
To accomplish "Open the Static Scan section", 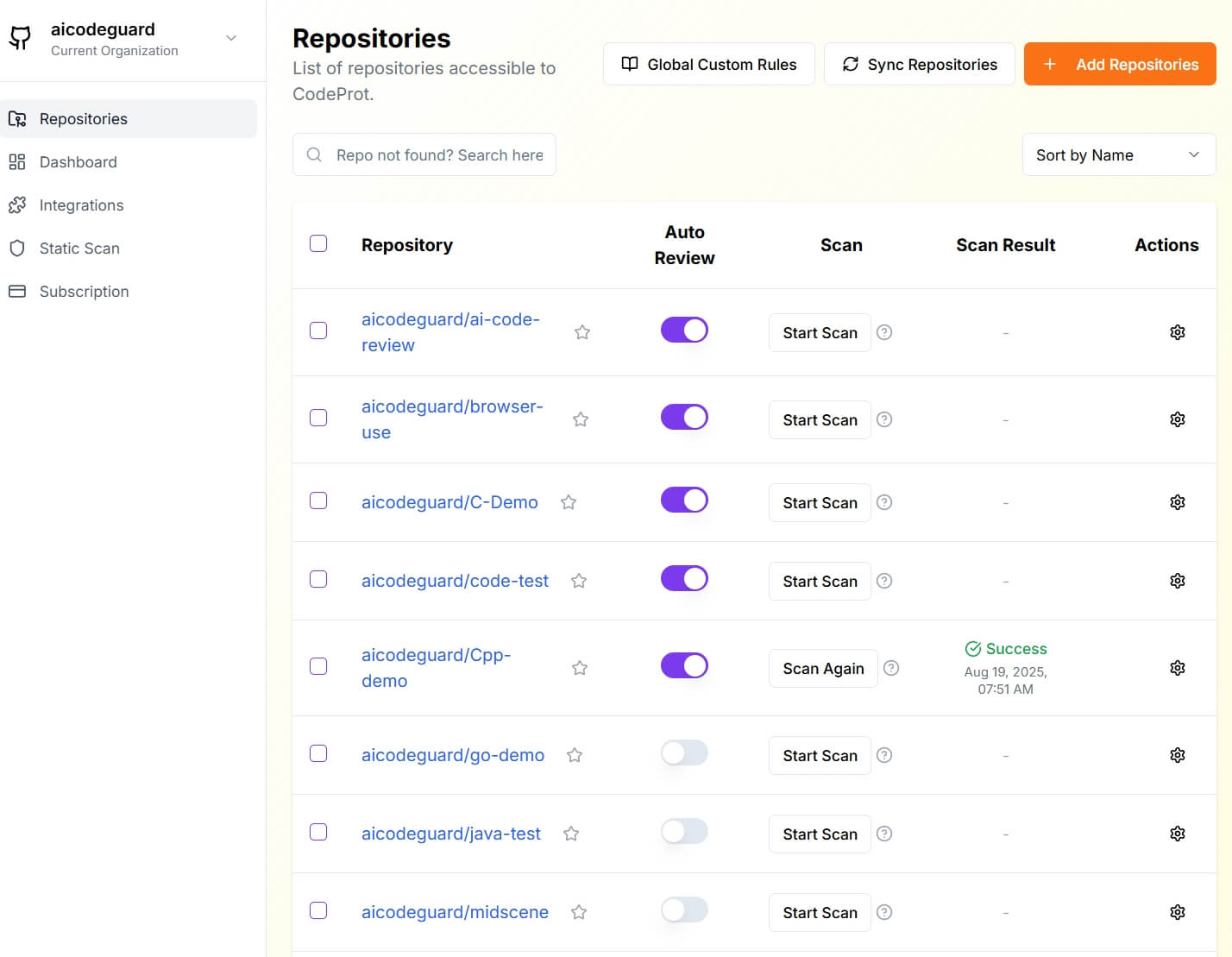I will 79,248.
